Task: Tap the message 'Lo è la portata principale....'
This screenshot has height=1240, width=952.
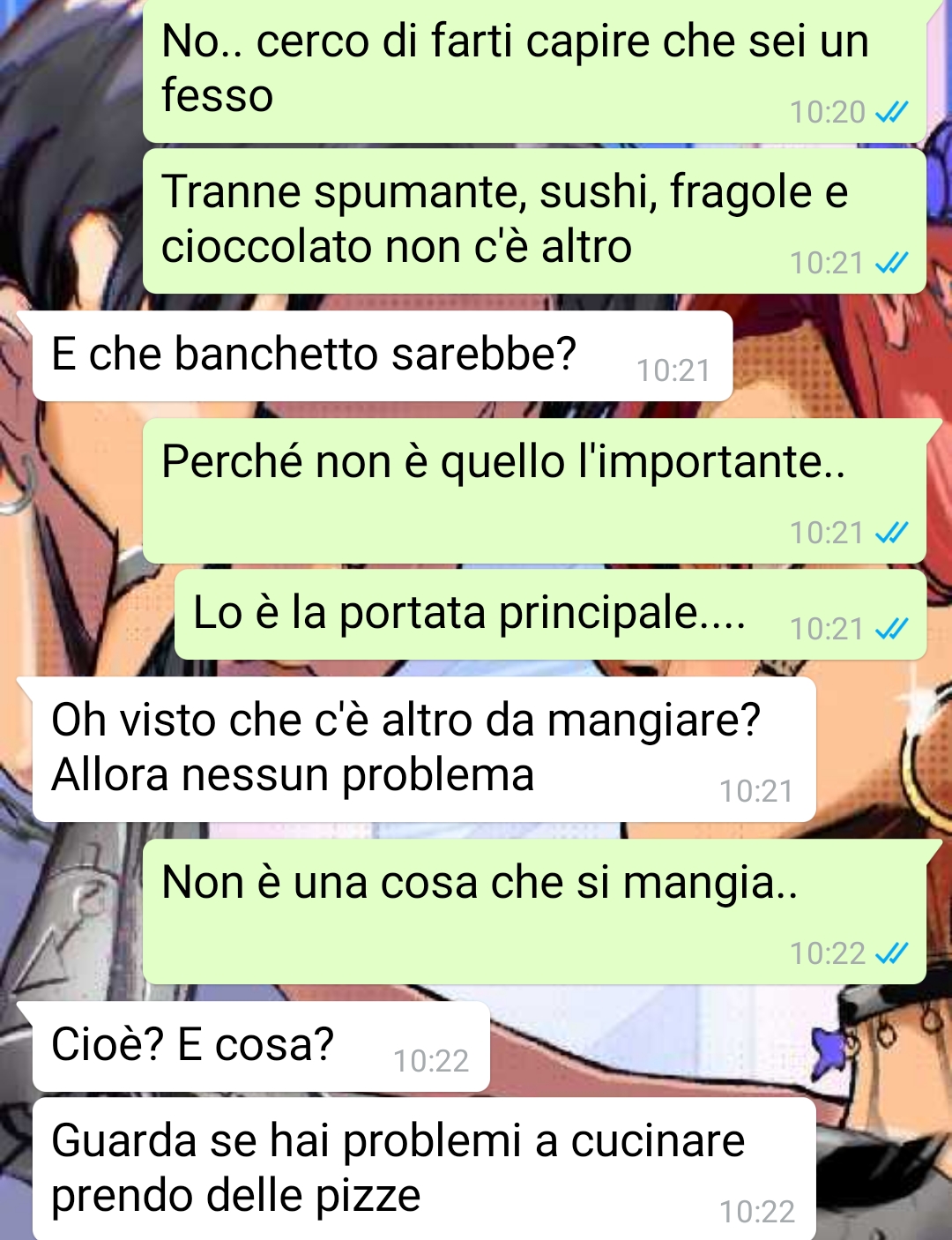Action: pos(550,615)
